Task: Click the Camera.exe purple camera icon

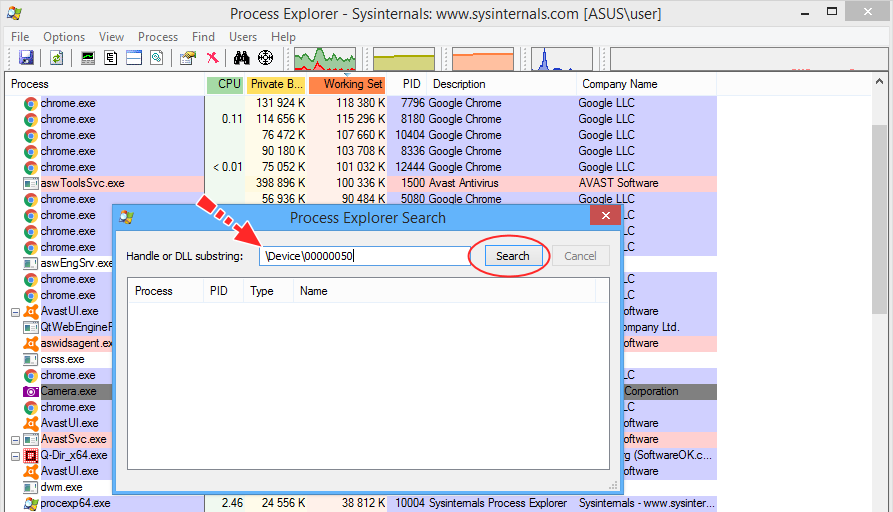Action: pos(31,392)
